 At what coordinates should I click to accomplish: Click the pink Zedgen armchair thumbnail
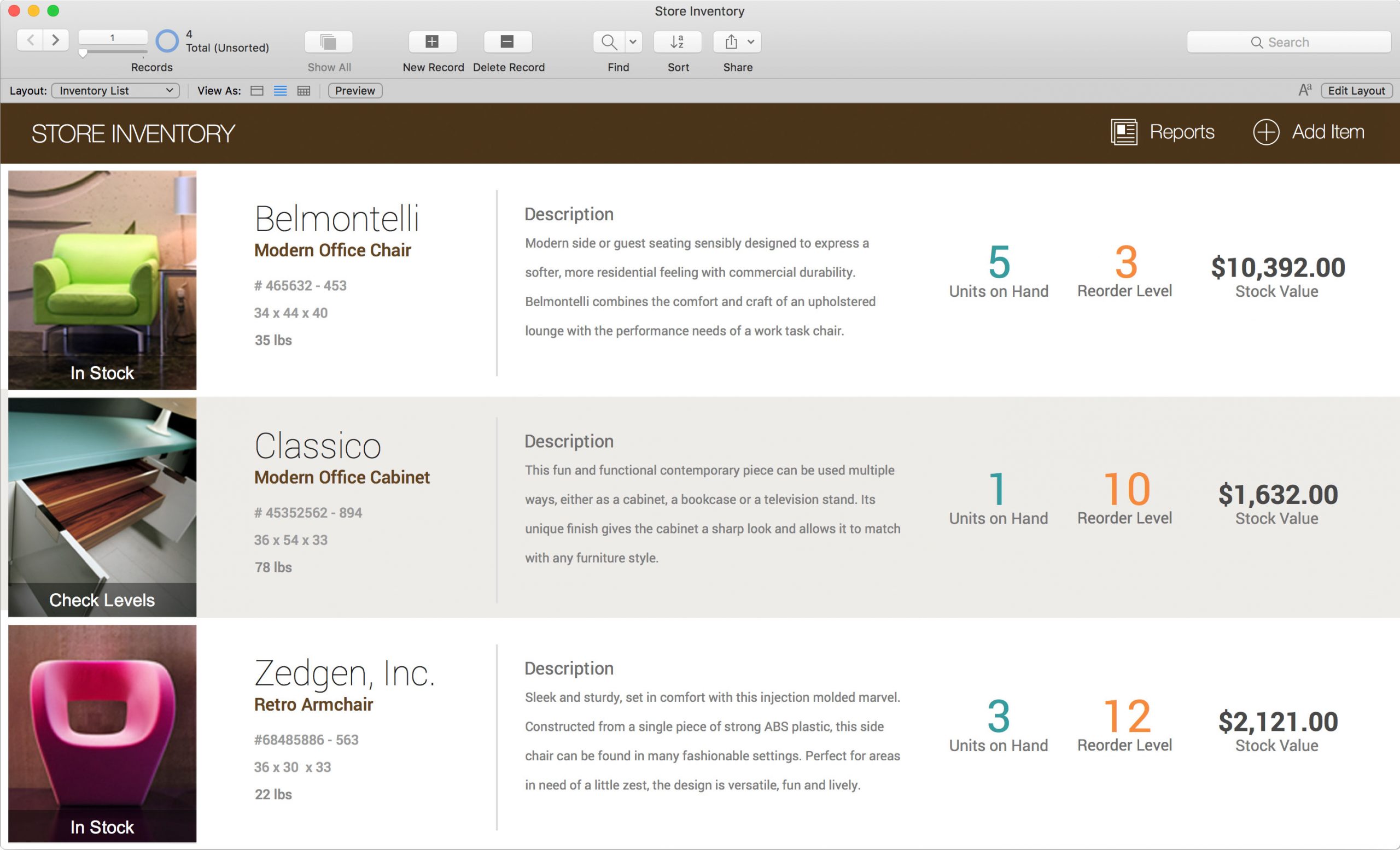click(x=102, y=734)
